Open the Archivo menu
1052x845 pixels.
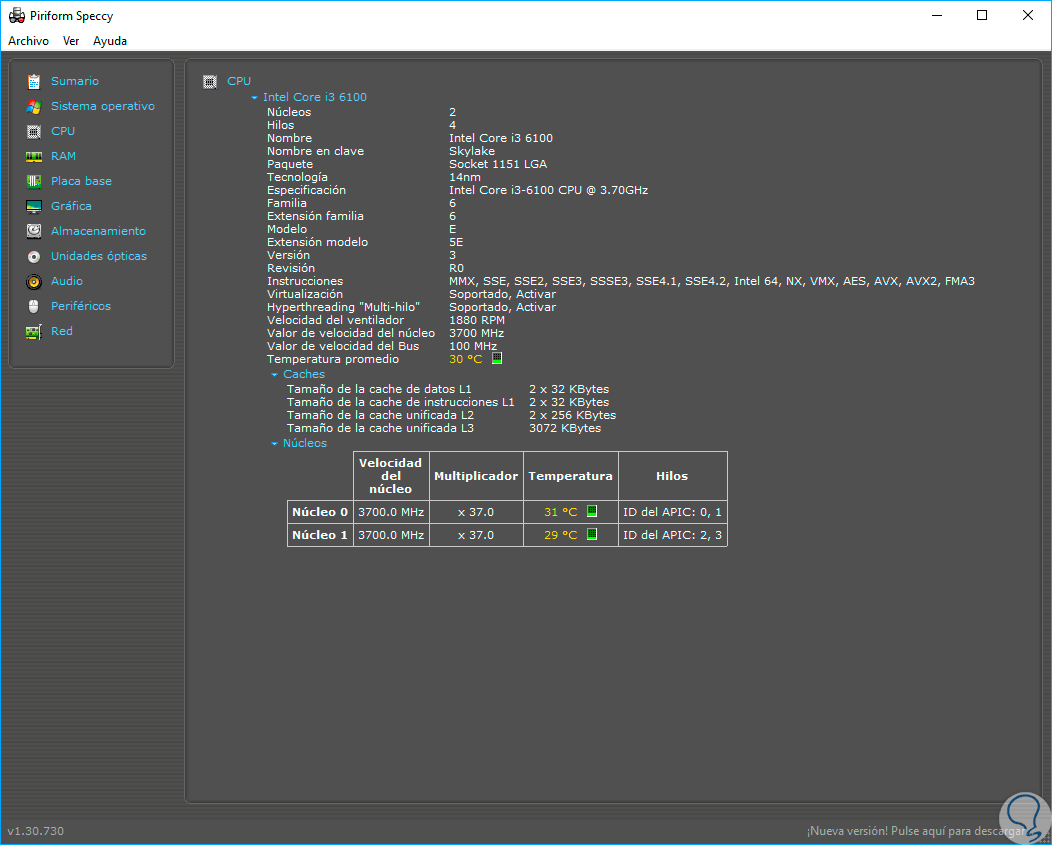click(x=28, y=41)
